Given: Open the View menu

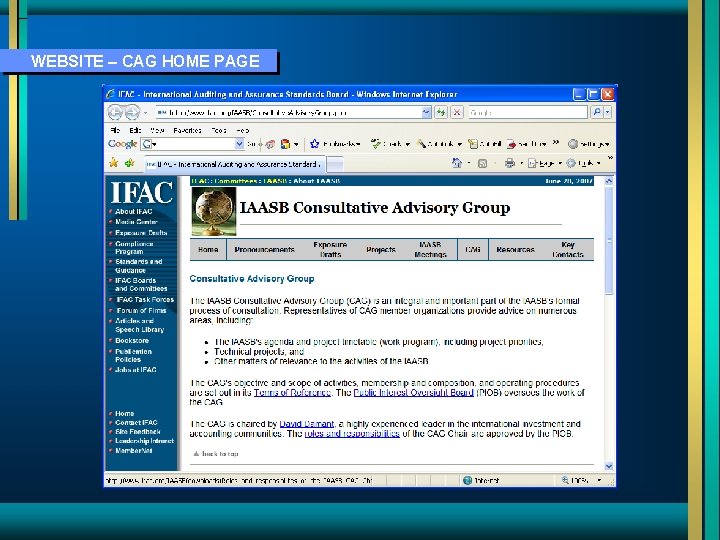Looking at the screenshot, I should pyautogui.click(x=157, y=130).
